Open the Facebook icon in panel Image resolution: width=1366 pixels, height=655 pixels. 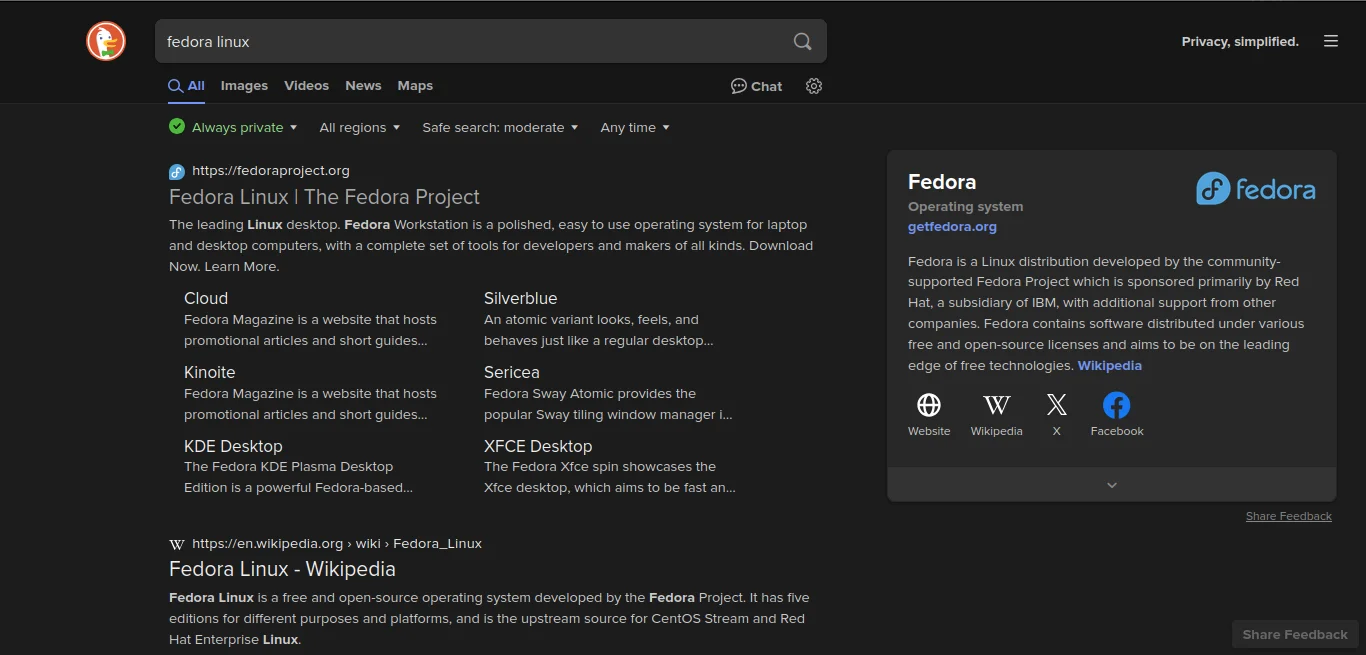(1117, 405)
